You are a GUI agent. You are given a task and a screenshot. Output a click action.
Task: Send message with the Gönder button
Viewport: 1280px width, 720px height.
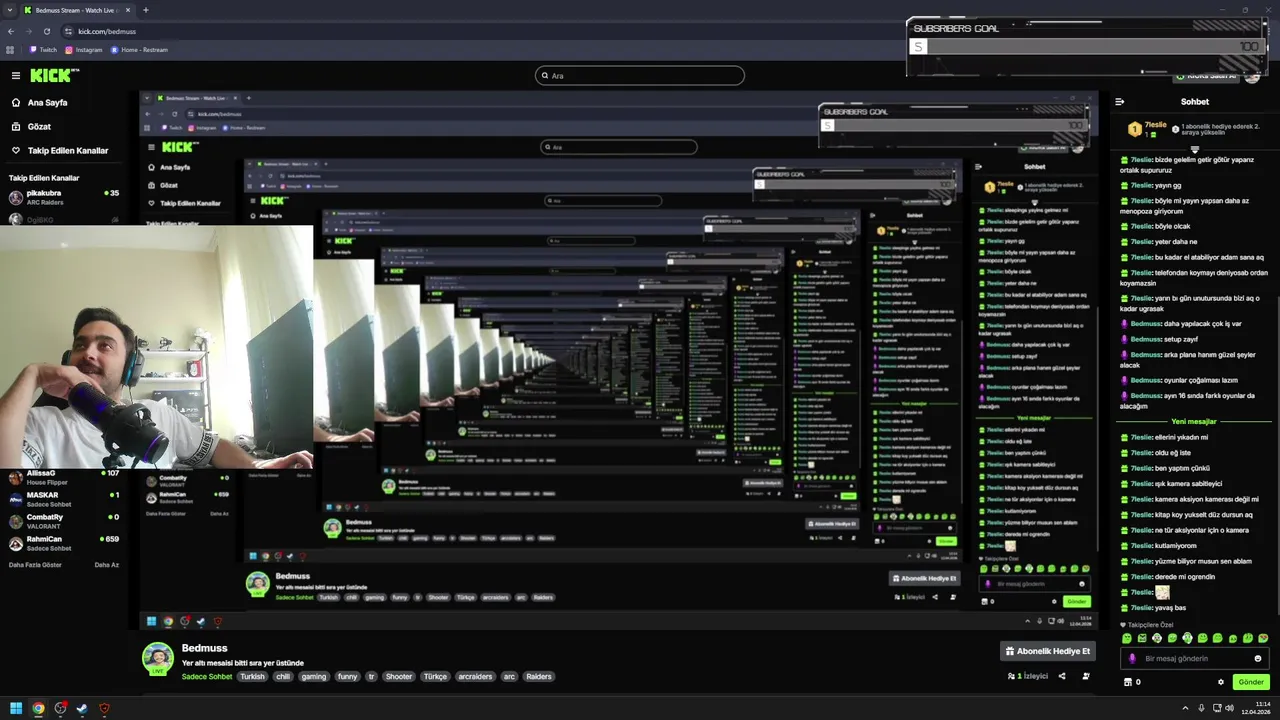point(1251,682)
